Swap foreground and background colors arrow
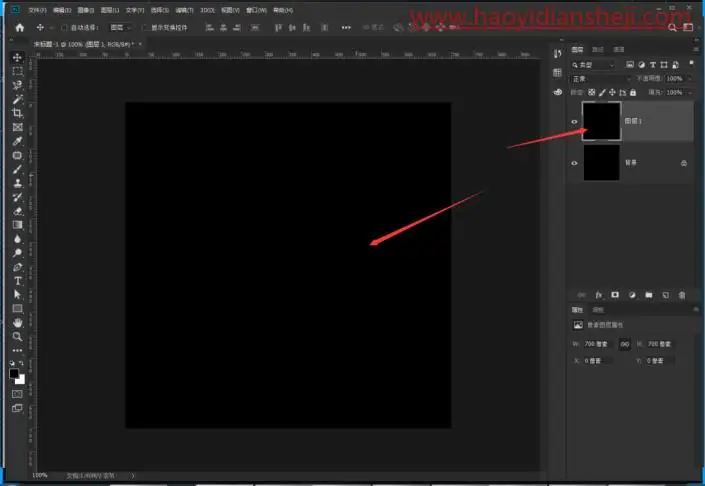 (x=22, y=363)
